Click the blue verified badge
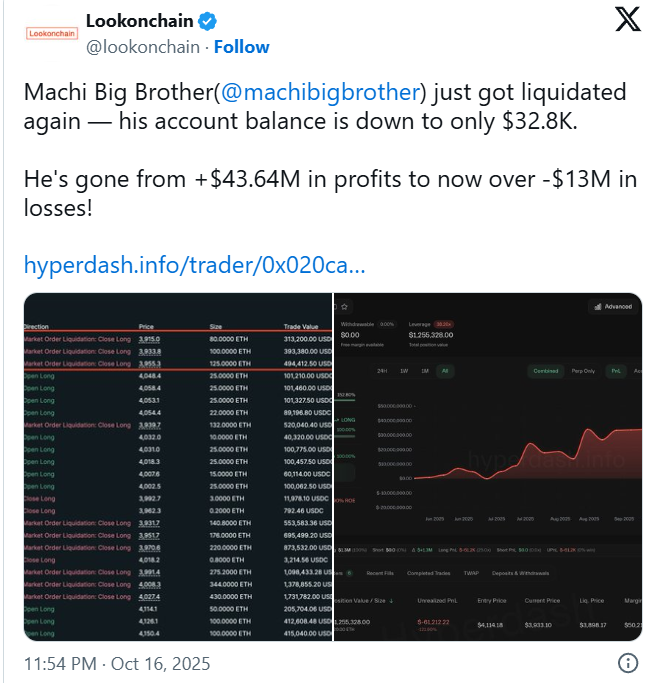 pyautogui.click(x=201, y=21)
